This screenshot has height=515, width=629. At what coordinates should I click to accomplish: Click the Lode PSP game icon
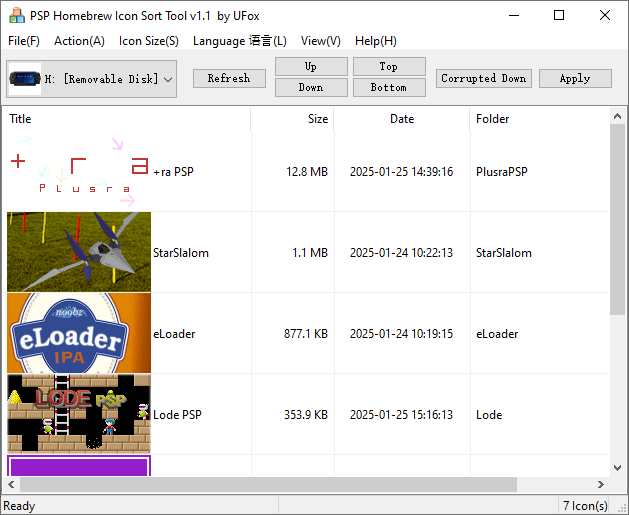(79, 414)
